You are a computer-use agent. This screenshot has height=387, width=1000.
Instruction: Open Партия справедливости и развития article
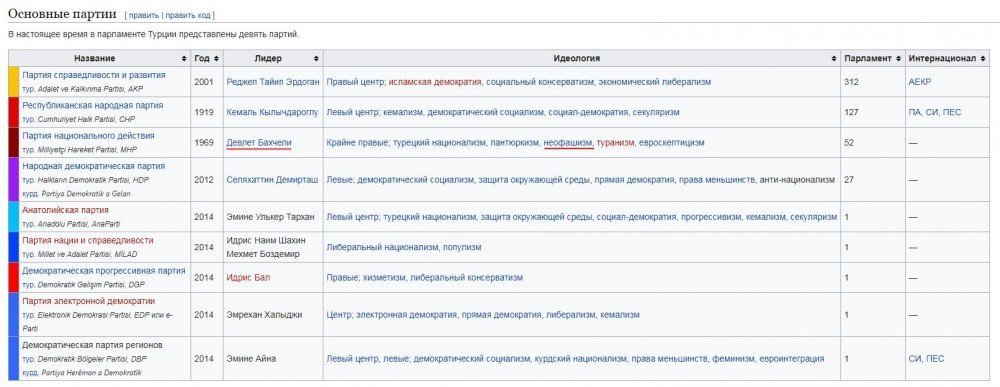click(x=94, y=75)
